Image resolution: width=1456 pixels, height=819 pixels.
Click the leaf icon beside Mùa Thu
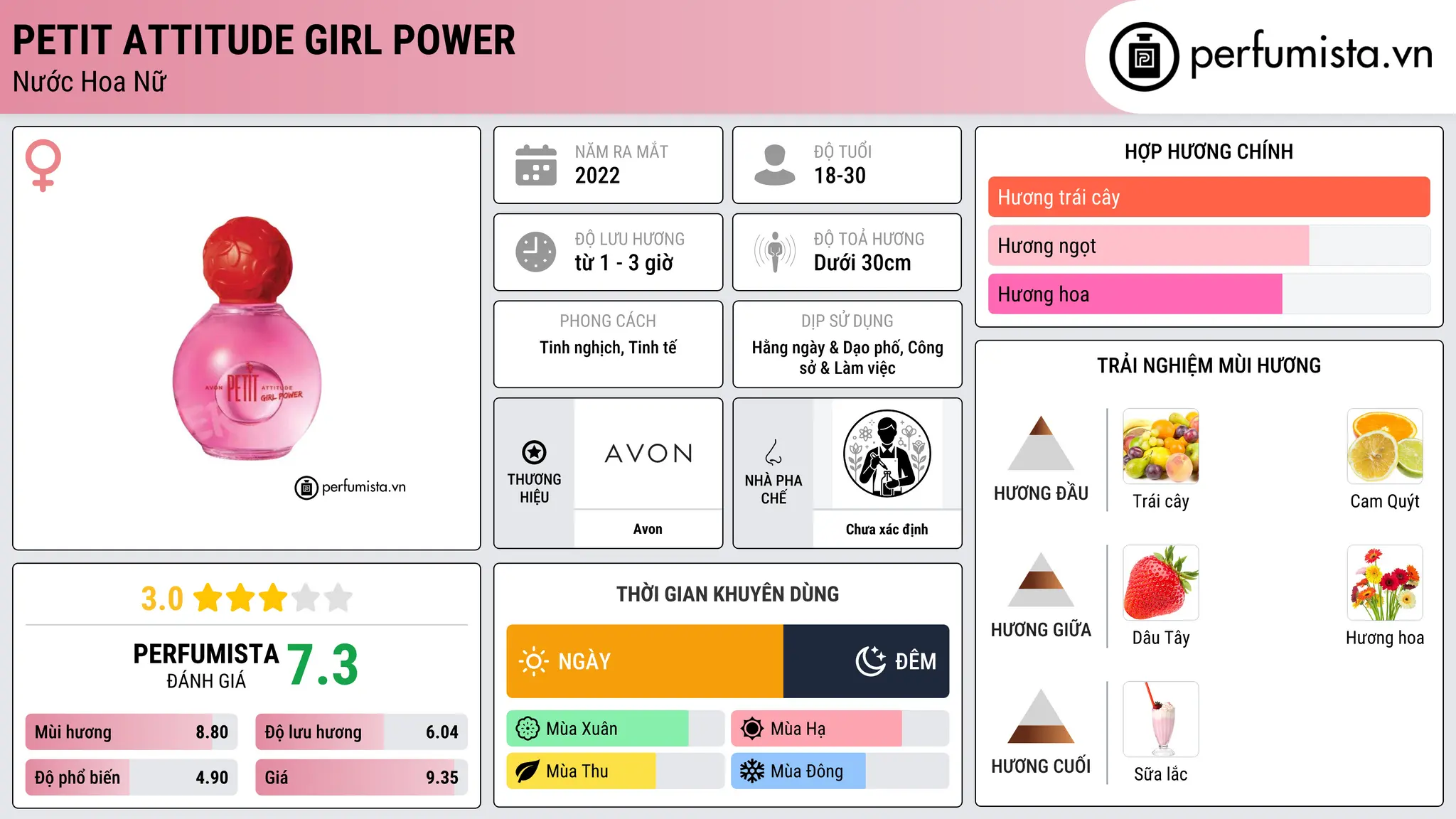tap(528, 771)
